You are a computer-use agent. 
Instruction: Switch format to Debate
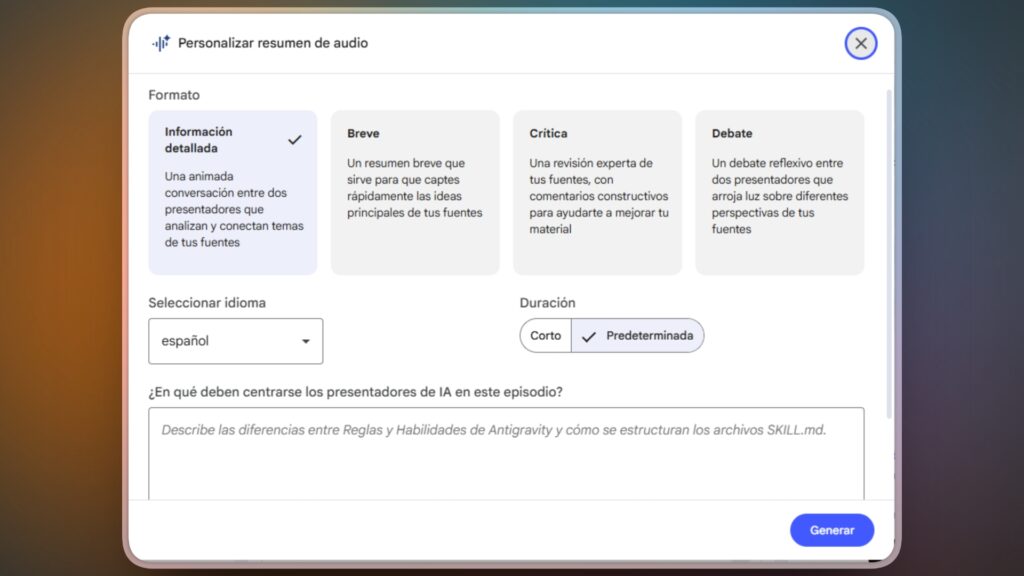click(779, 192)
